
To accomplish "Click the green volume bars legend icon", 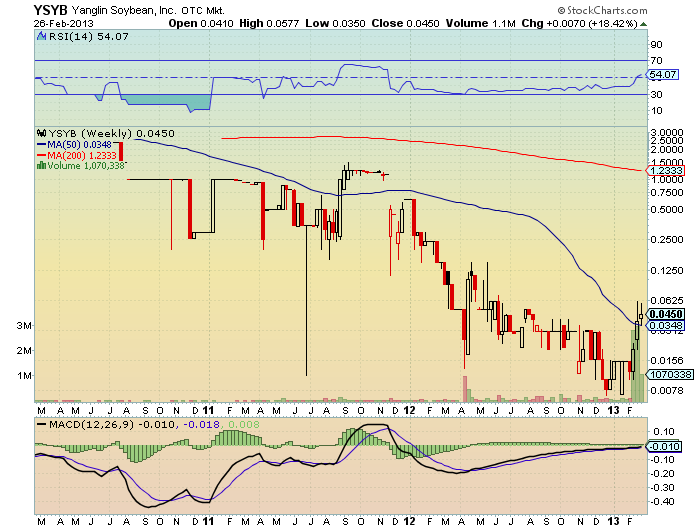I will tap(40, 166).
